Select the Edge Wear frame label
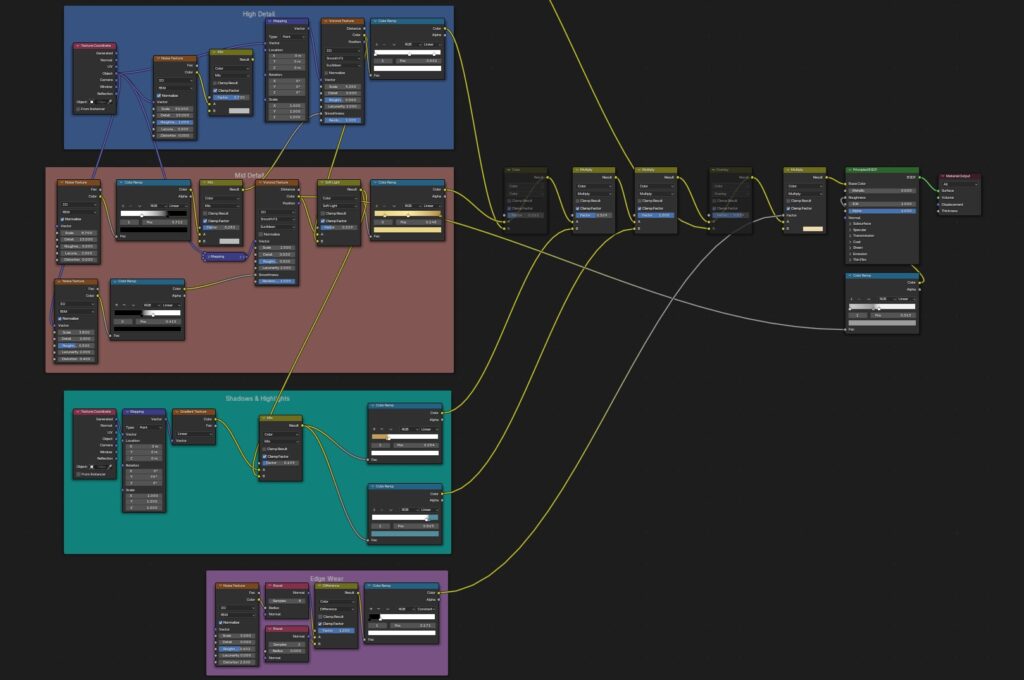Image resolution: width=1024 pixels, height=680 pixels. click(x=327, y=578)
